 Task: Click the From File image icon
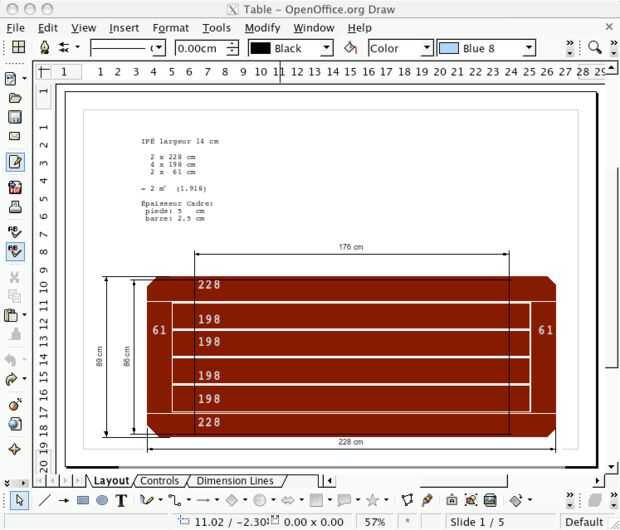coord(471,500)
